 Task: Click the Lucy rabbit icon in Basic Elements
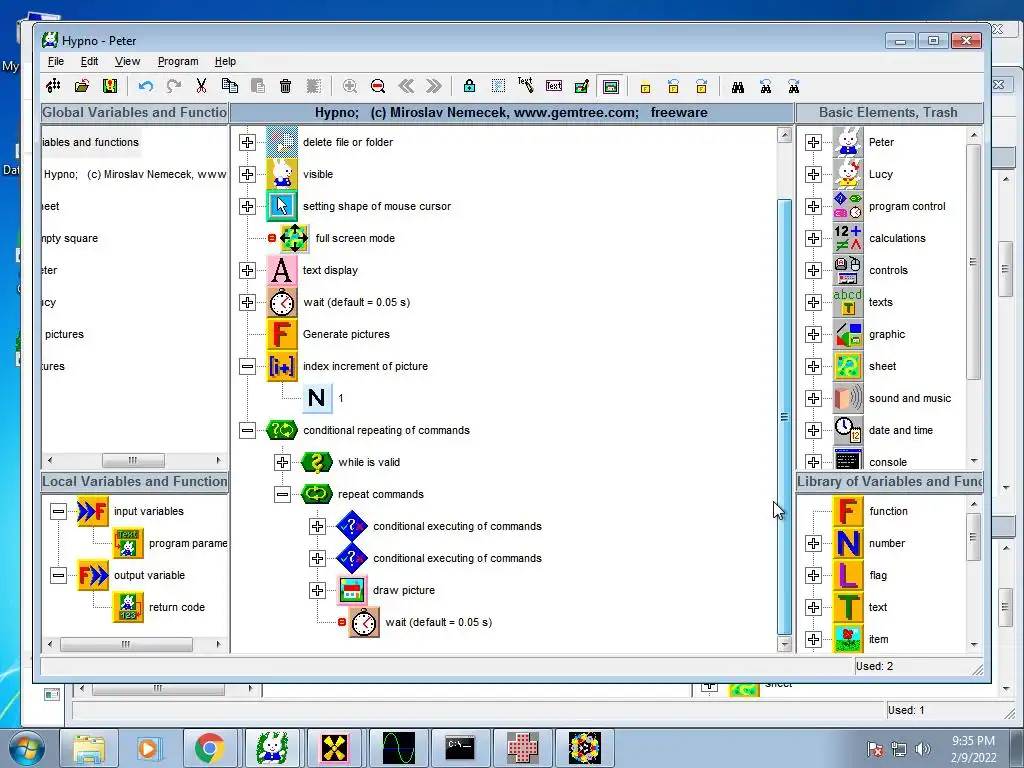click(x=848, y=174)
